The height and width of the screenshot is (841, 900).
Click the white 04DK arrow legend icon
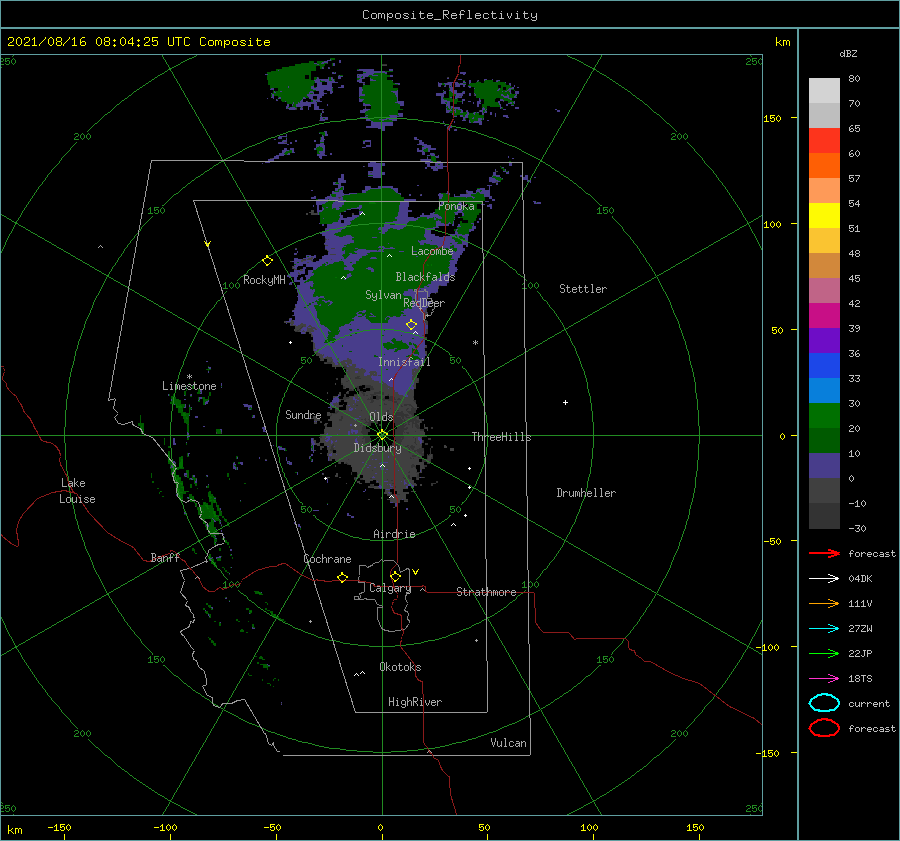point(824,579)
